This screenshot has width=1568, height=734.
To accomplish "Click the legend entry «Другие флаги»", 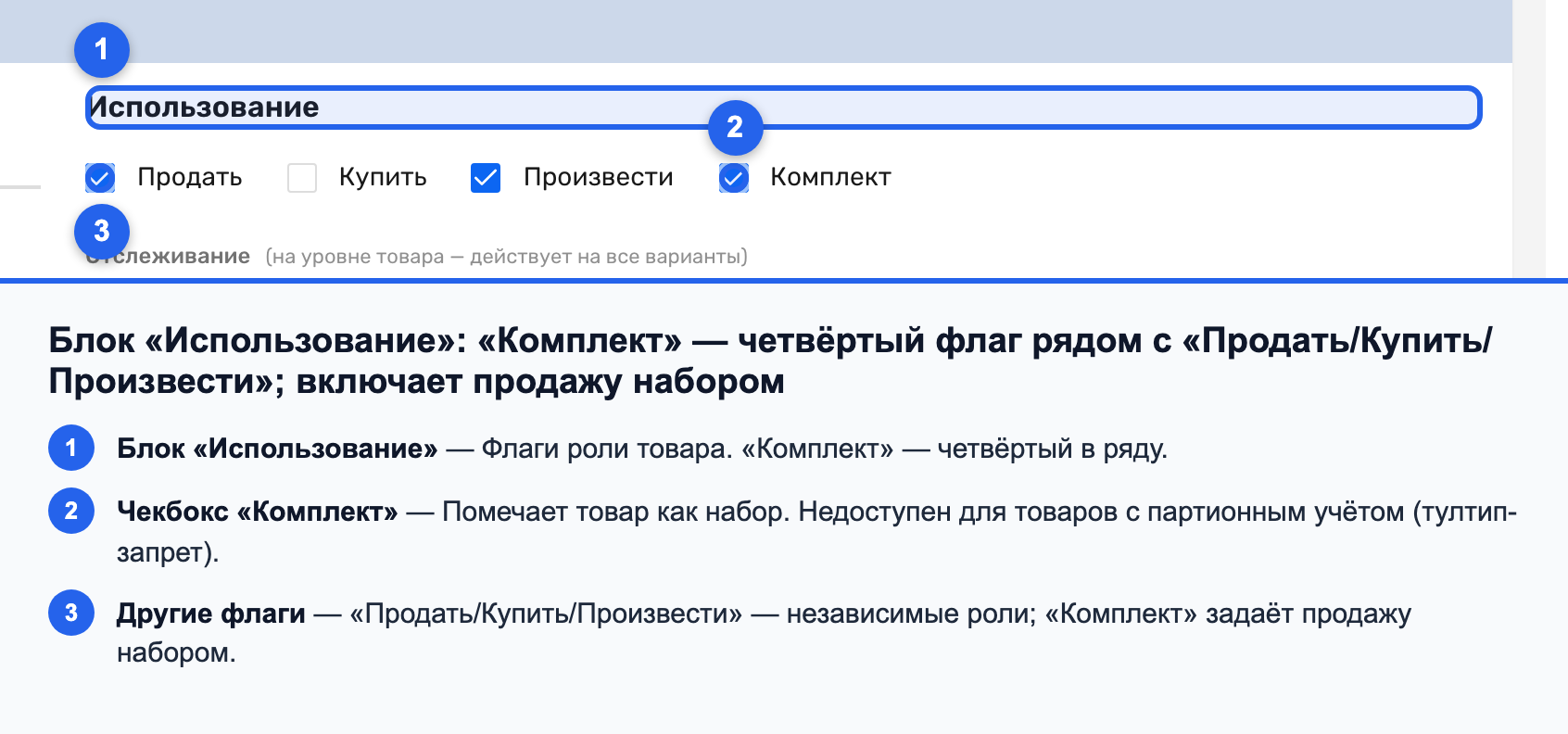I will (x=210, y=614).
